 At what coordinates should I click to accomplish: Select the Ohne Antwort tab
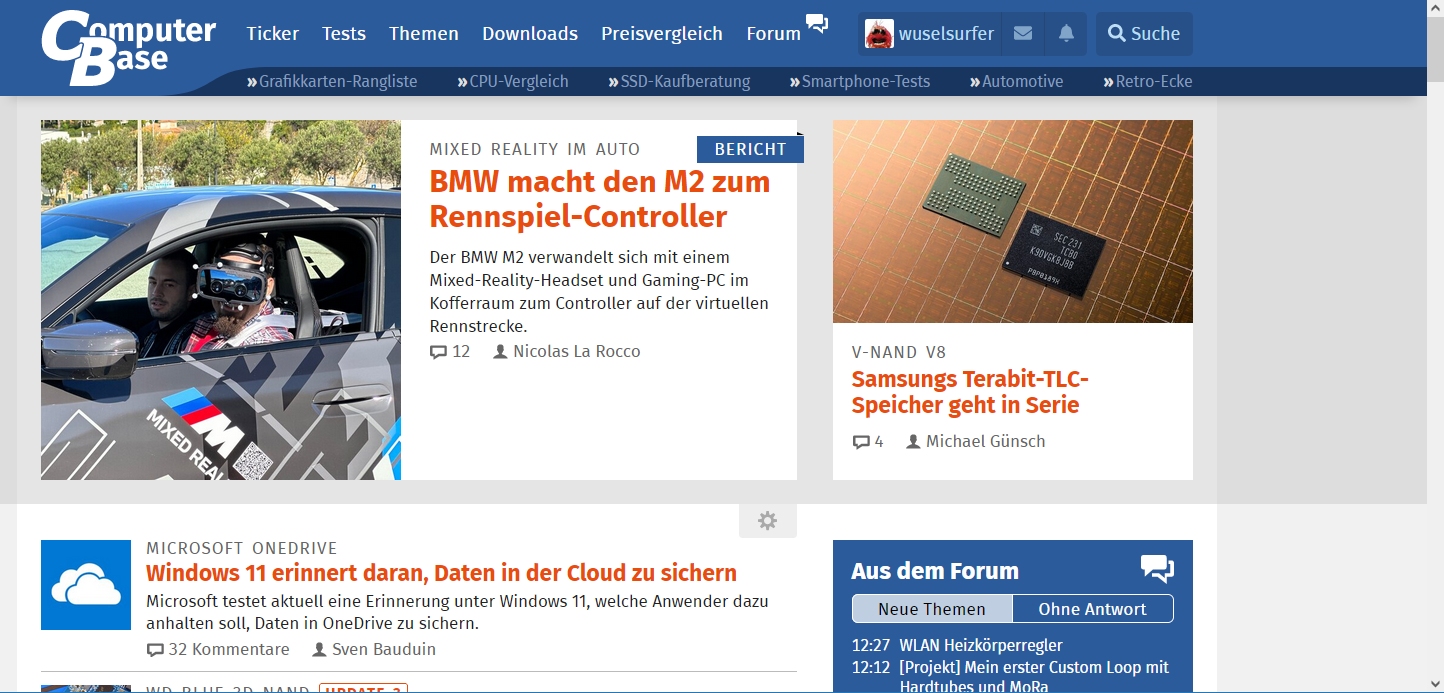(x=1093, y=609)
